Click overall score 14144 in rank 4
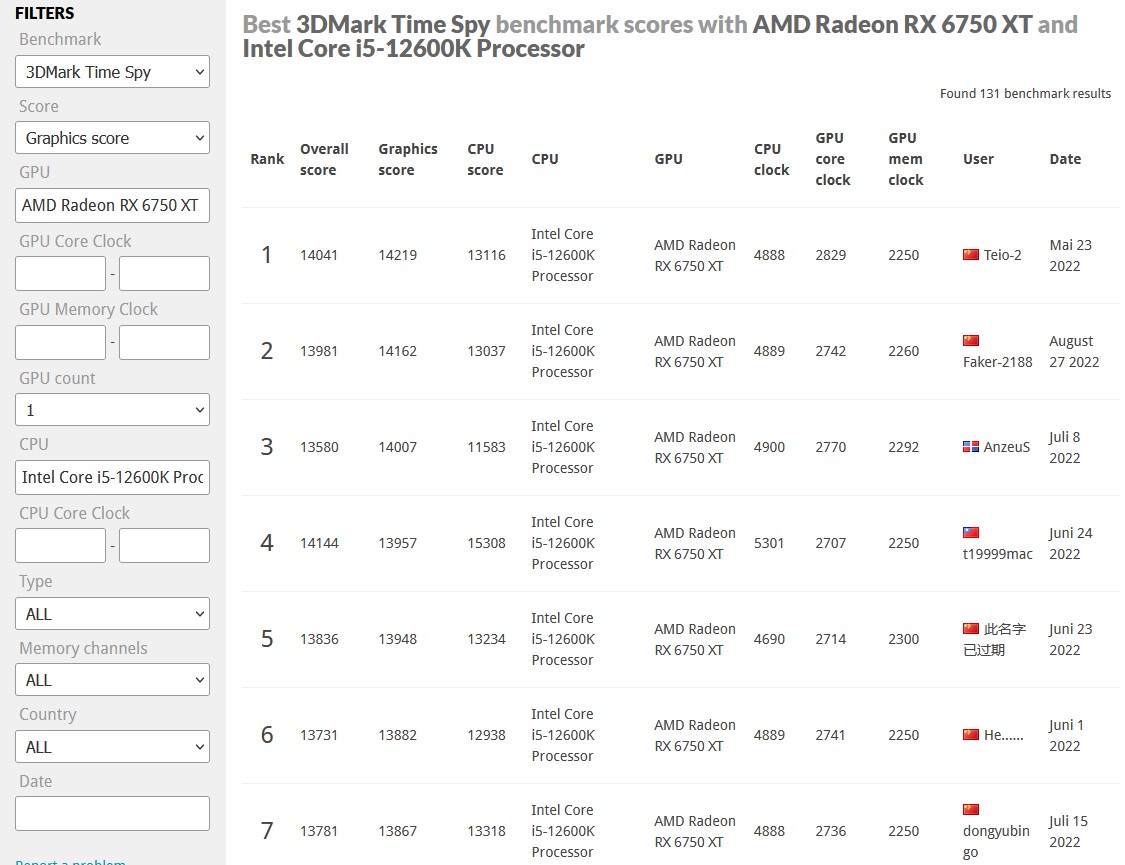Image resolution: width=1125 pixels, height=865 pixels. coord(319,543)
